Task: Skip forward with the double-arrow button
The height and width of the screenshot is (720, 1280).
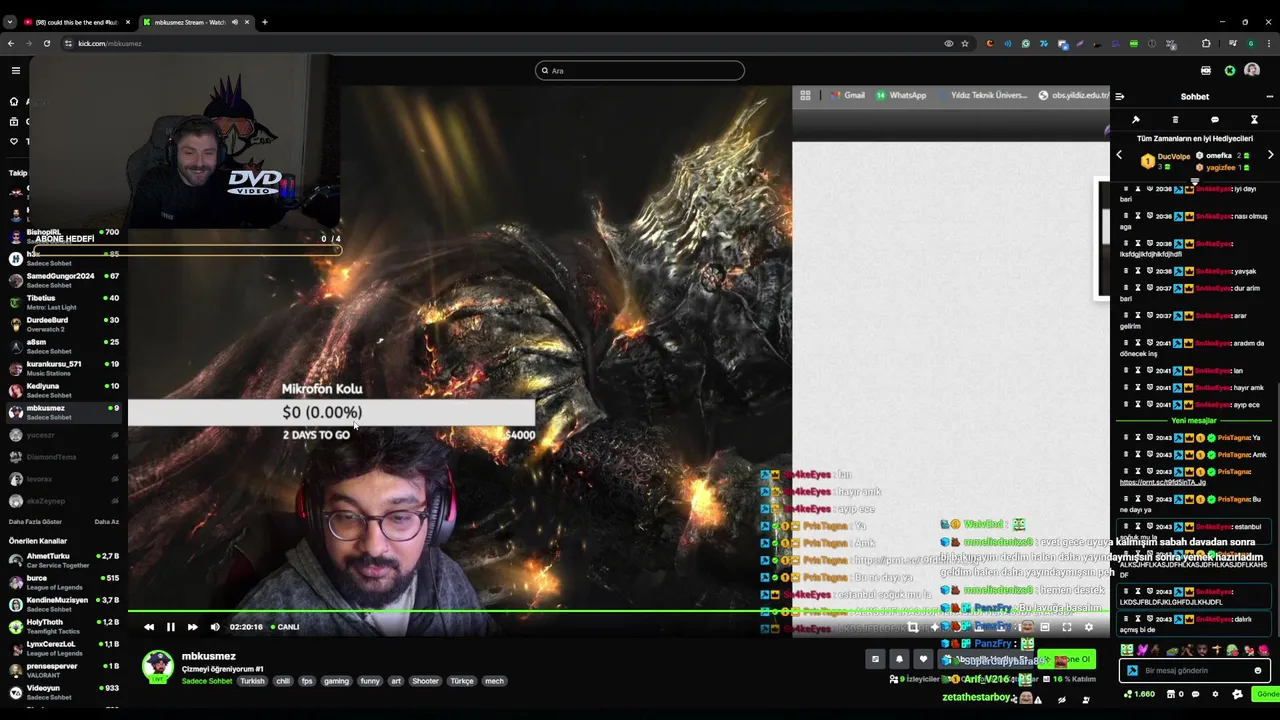Action: (x=192, y=627)
